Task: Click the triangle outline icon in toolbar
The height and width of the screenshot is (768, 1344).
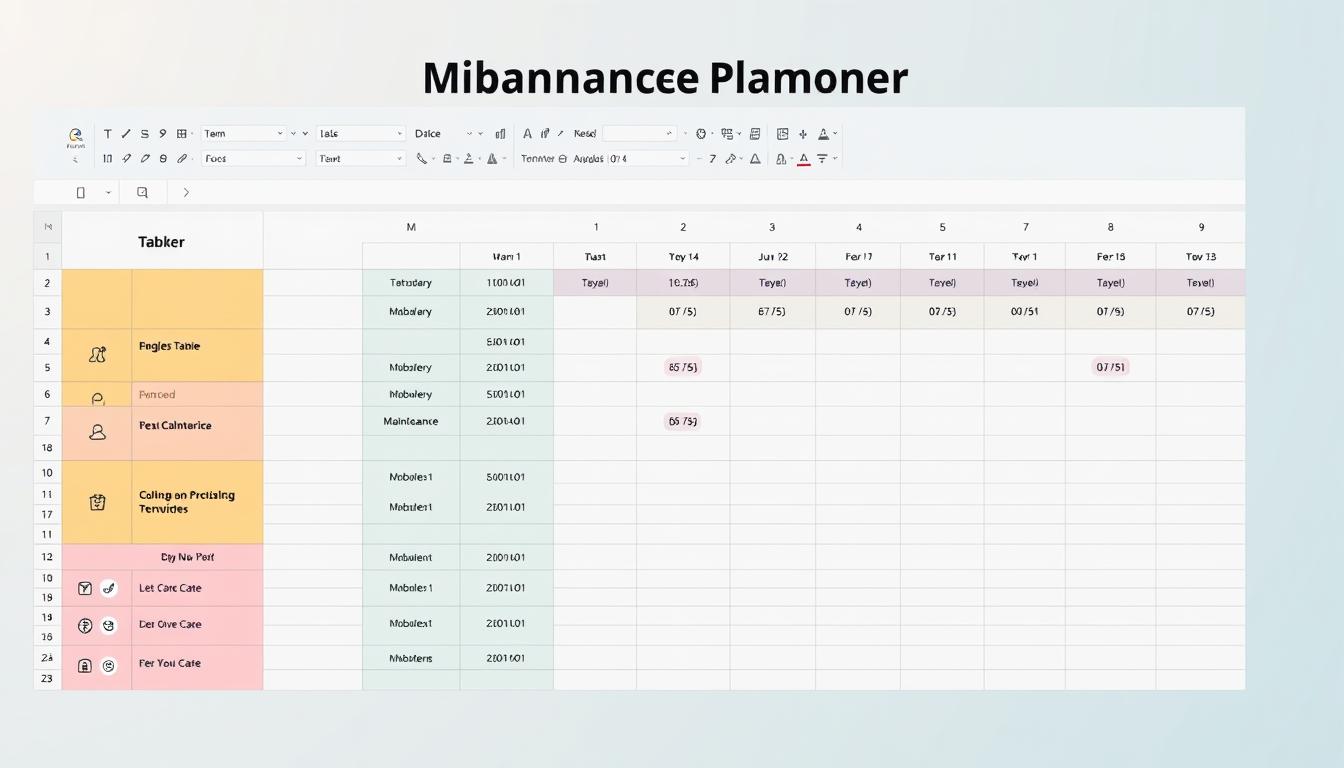Action: (755, 158)
